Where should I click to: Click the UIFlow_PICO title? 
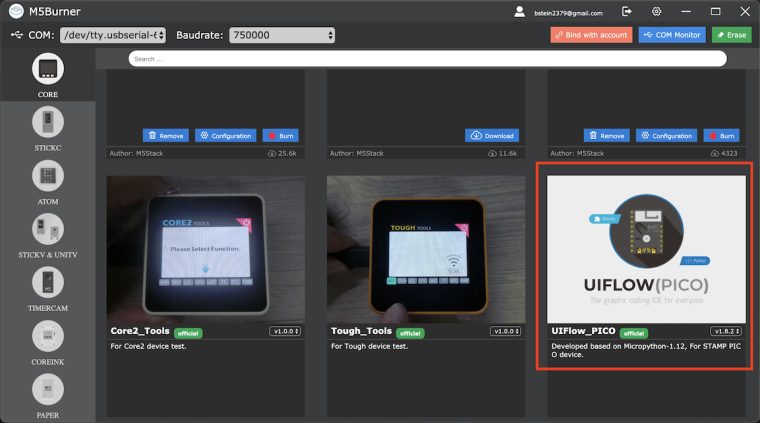point(583,331)
